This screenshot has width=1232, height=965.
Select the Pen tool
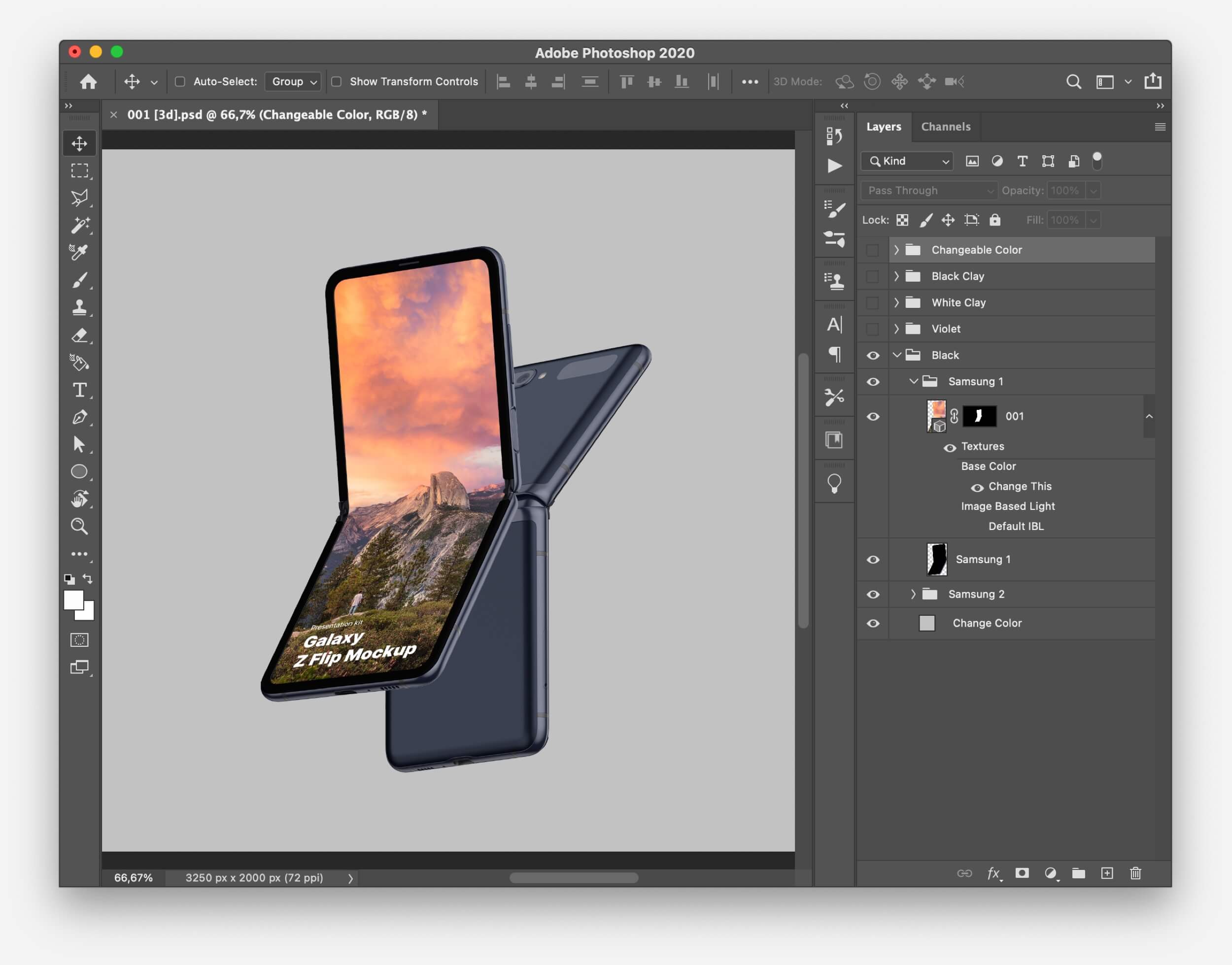[x=79, y=417]
